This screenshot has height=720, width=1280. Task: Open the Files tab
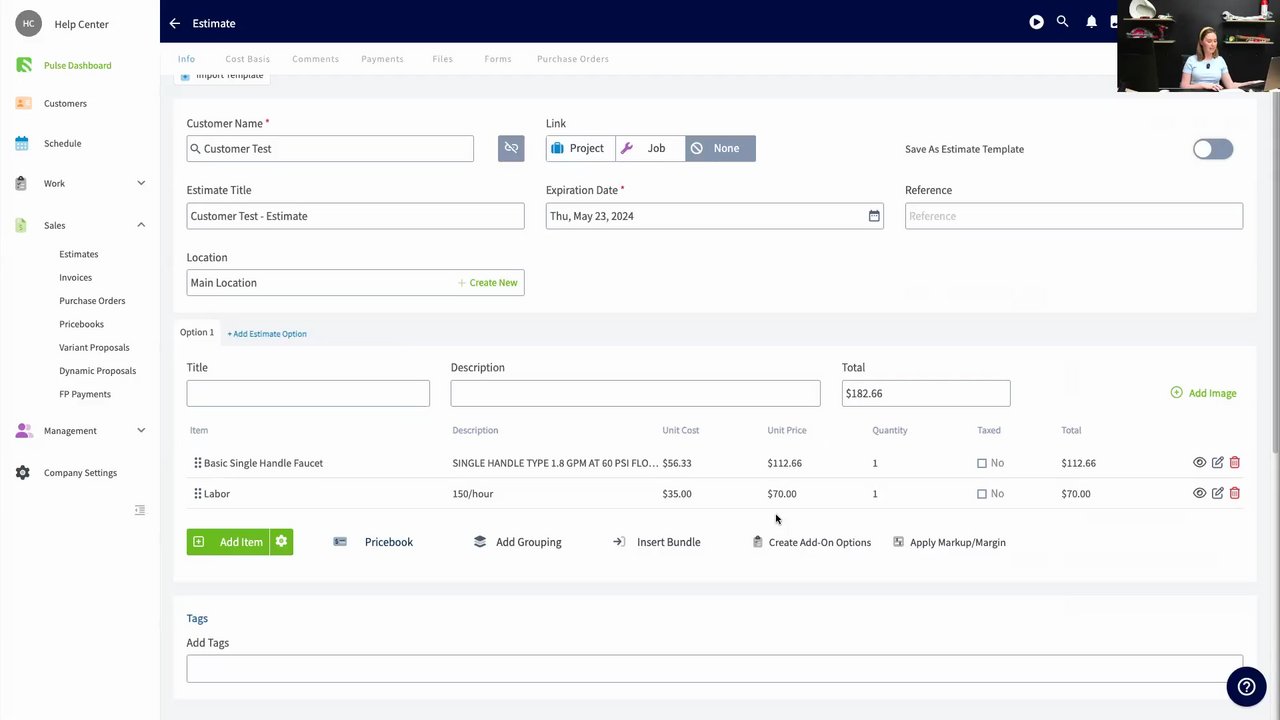(443, 59)
